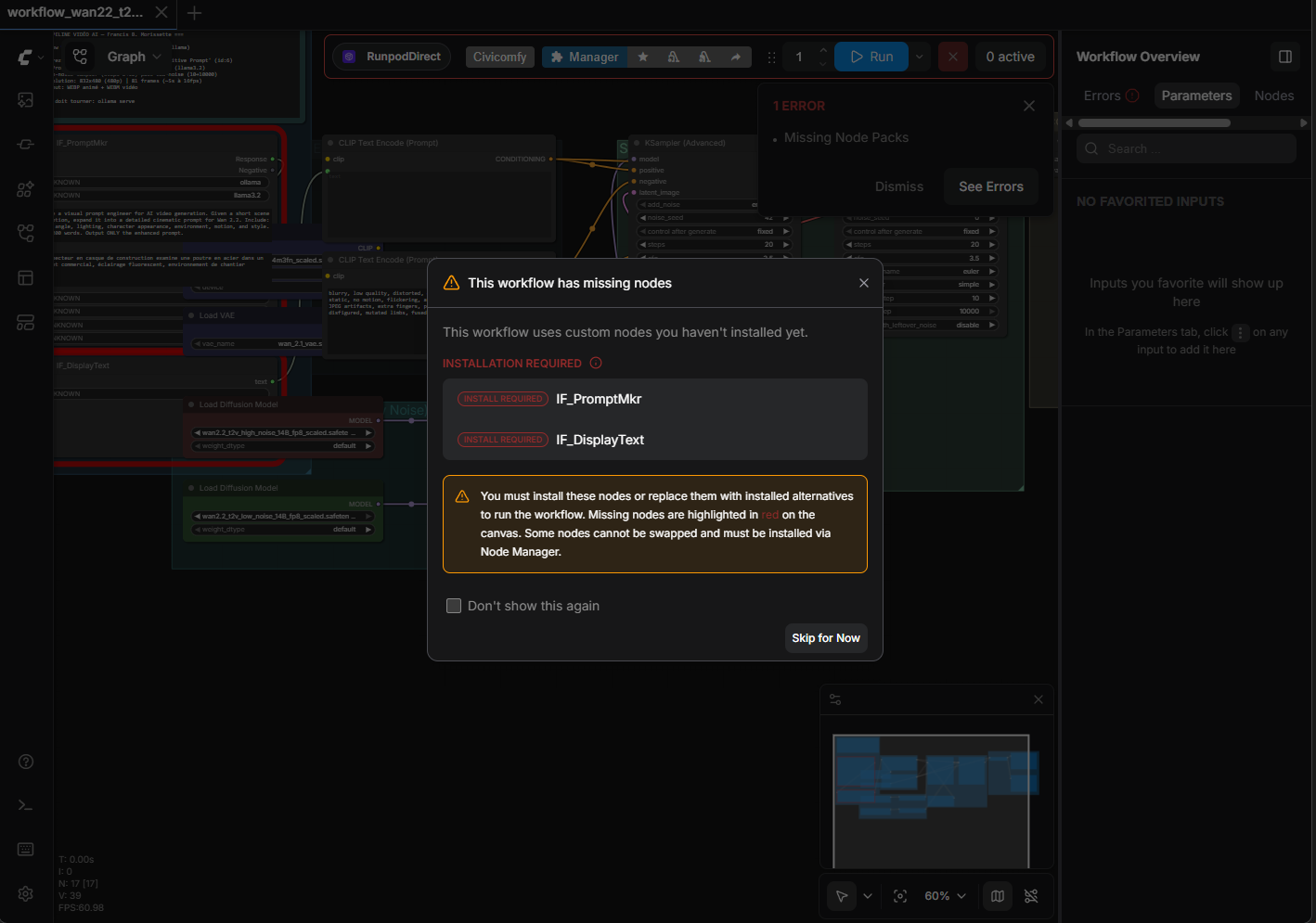Image resolution: width=1316 pixels, height=923 pixels.
Task: Toggle the minimap using the map icon
Action: pyautogui.click(x=998, y=896)
